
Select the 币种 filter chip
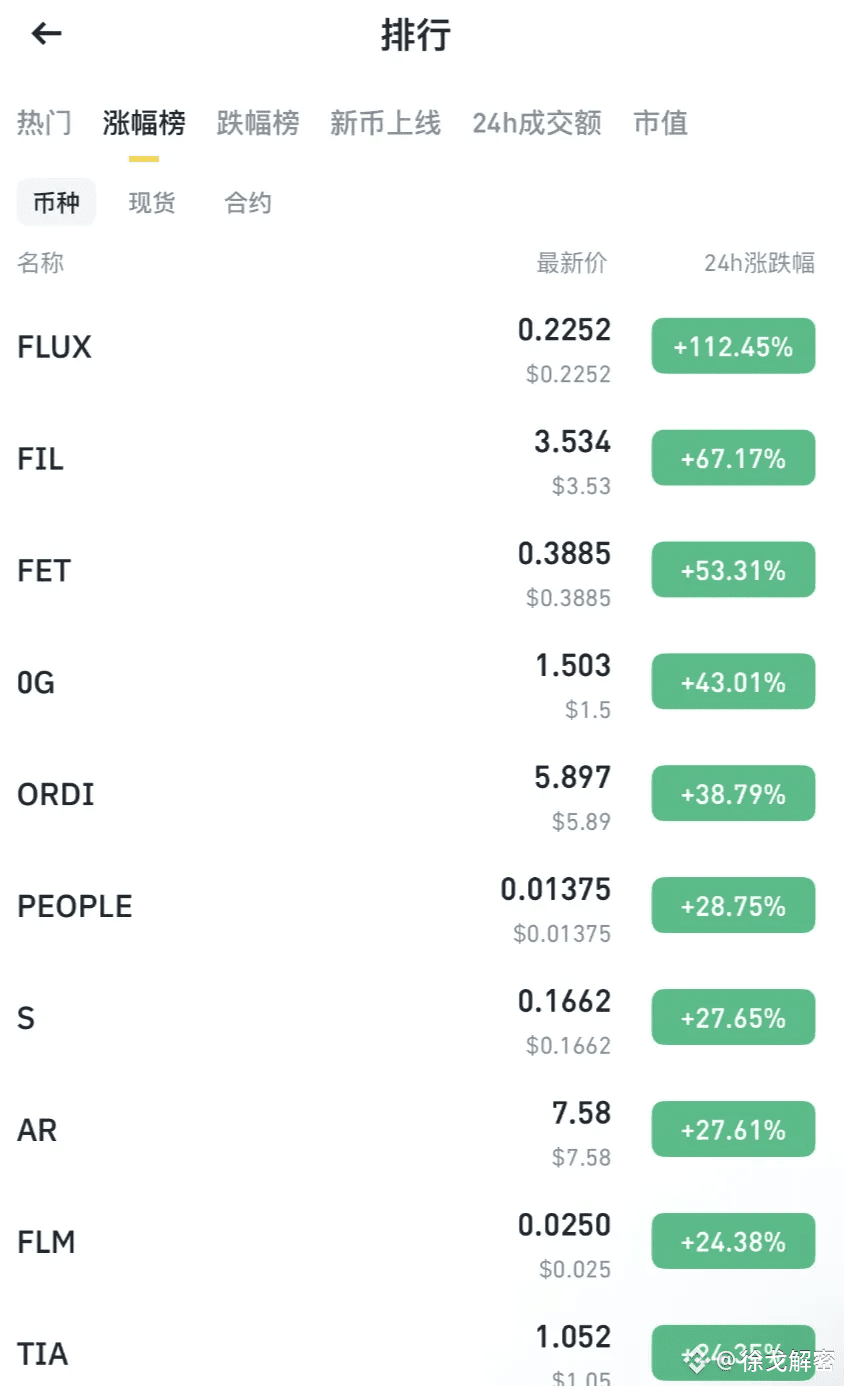pos(56,203)
